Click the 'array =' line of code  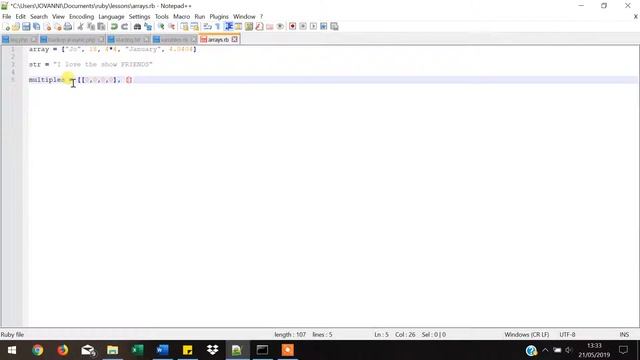click(112, 49)
